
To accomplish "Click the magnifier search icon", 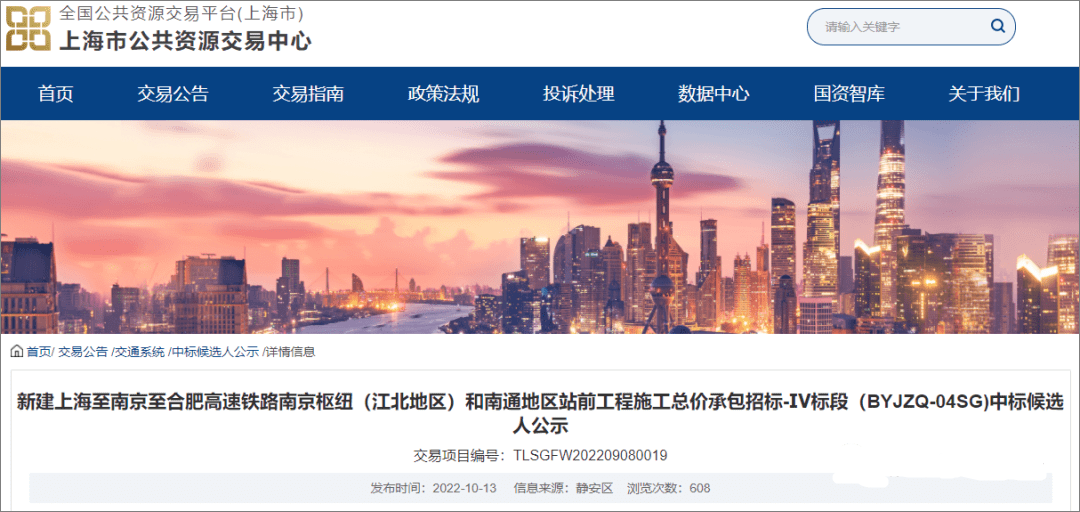I will click(997, 27).
